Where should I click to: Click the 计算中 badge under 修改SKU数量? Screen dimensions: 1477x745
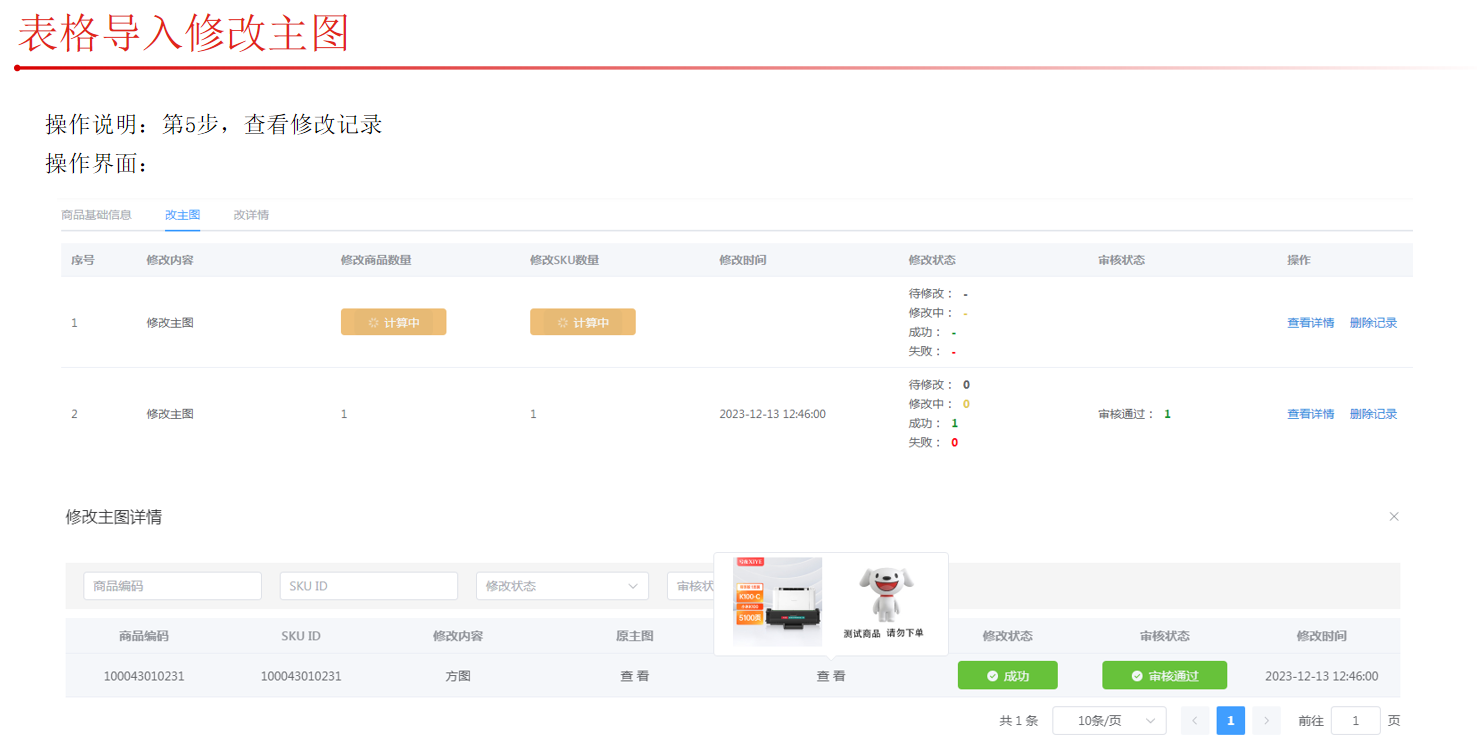tap(582, 322)
